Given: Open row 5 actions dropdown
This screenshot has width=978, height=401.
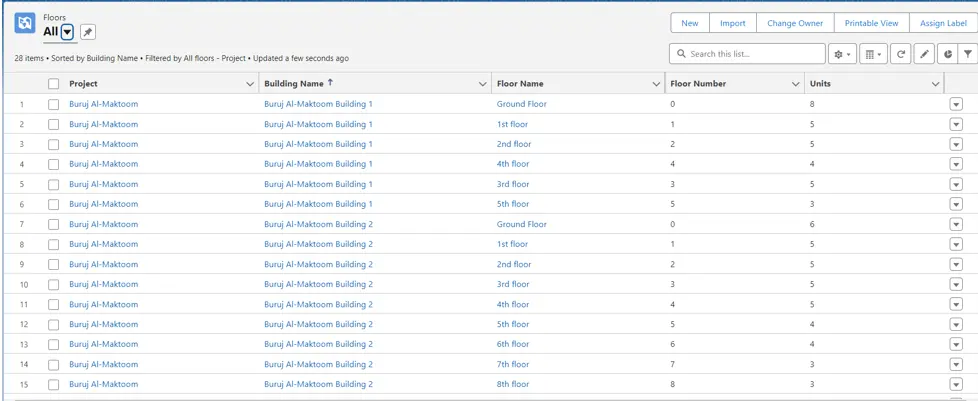Looking at the screenshot, I should (x=956, y=184).
